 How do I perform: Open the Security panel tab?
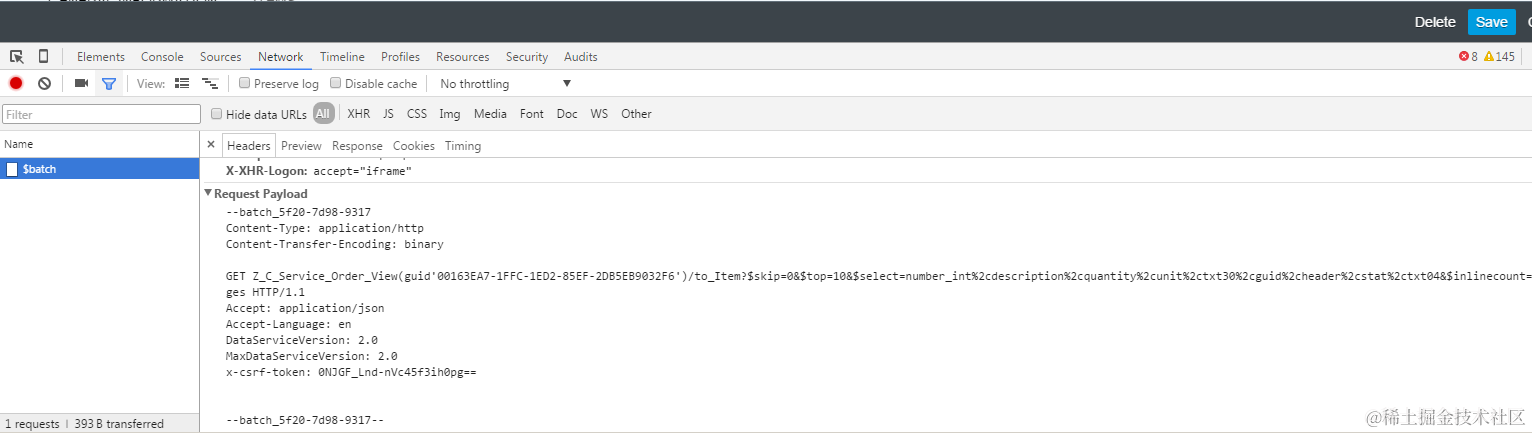[x=527, y=57]
